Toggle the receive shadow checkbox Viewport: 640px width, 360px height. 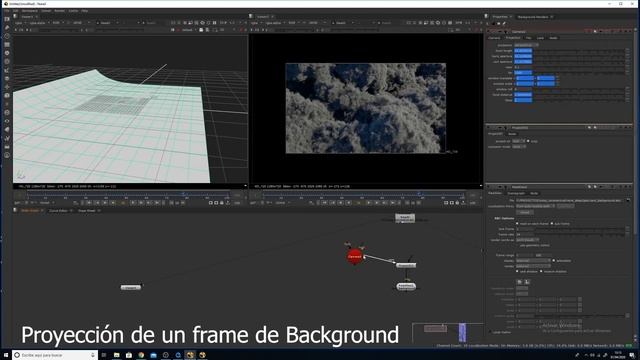pyautogui.click(x=541, y=271)
